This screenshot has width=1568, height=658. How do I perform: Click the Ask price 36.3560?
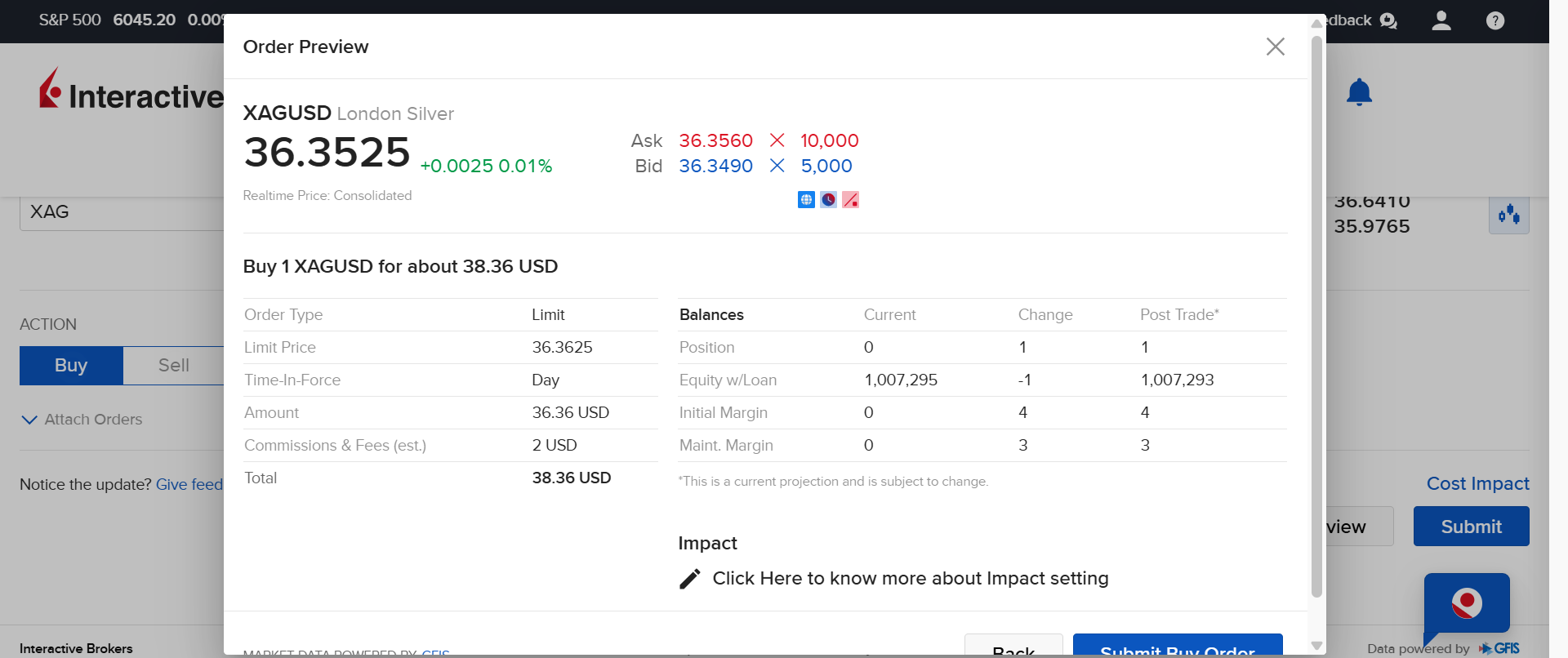click(715, 140)
